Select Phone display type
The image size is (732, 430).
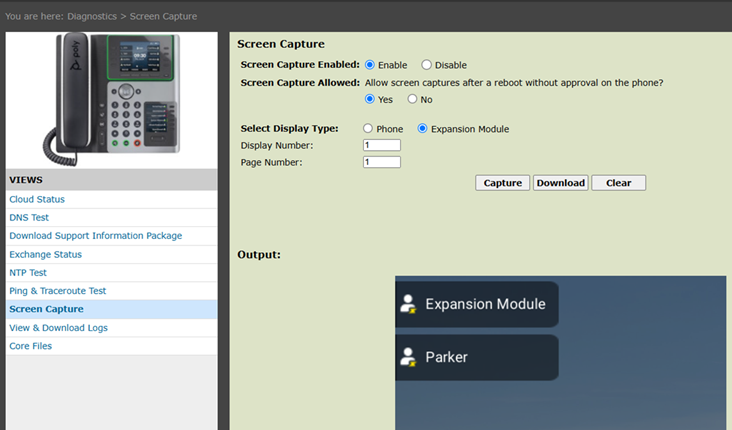(368, 128)
